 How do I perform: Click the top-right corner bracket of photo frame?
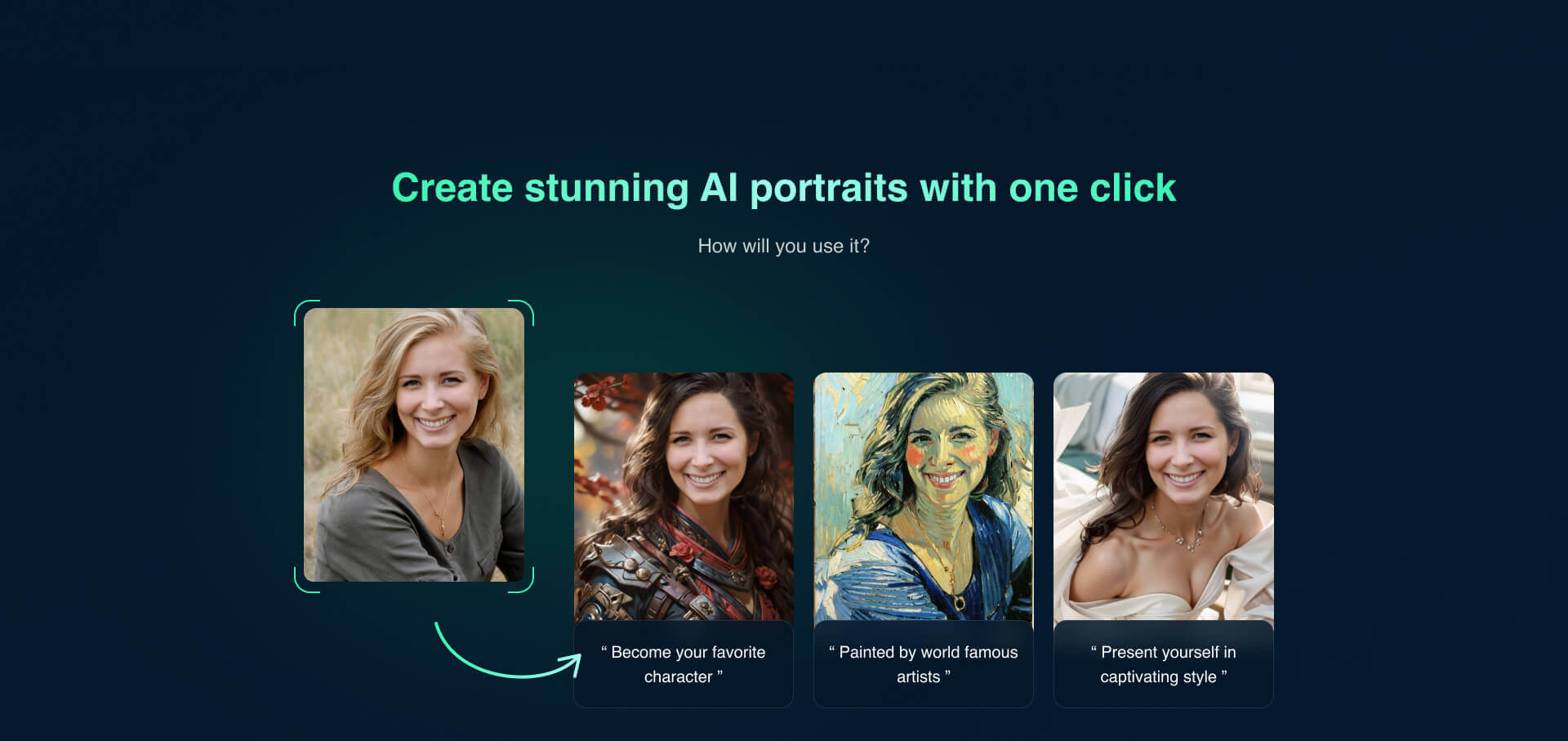pos(521,313)
